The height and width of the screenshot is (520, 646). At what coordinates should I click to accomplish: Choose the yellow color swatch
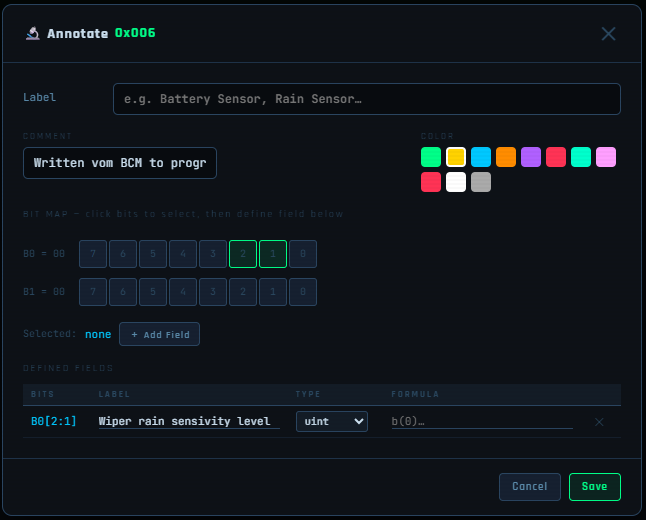pos(456,157)
